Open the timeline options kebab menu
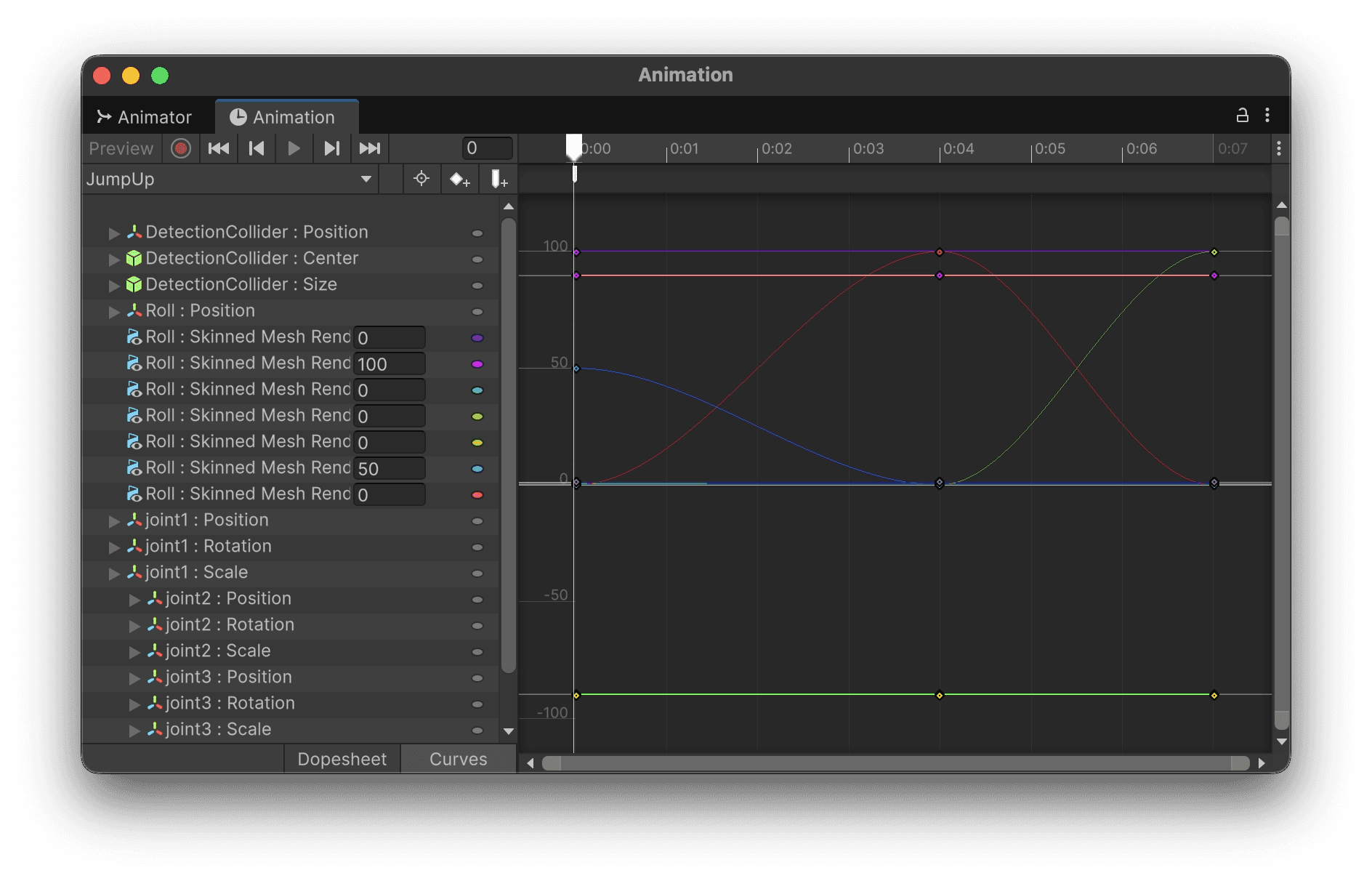Image resolution: width=1372 pixels, height=881 pixels. (1279, 148)
